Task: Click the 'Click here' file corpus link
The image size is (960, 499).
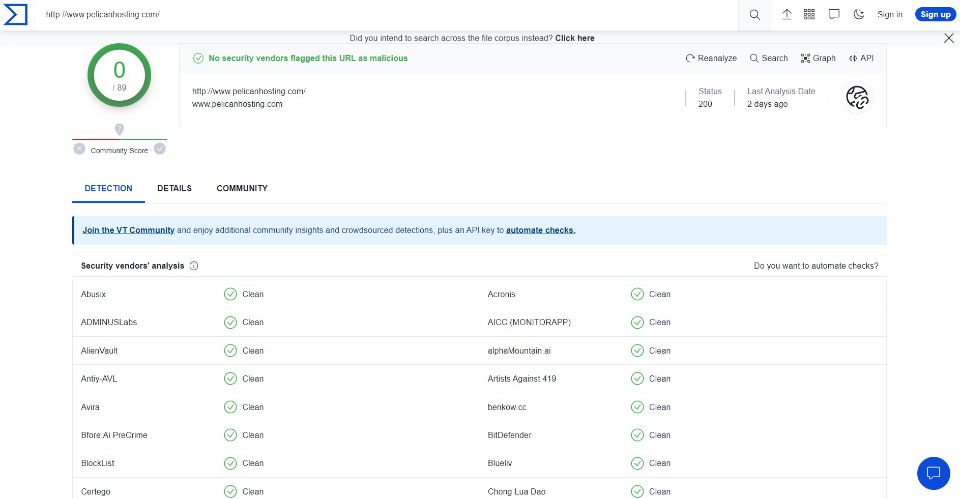Action: [x=575, y=38]
